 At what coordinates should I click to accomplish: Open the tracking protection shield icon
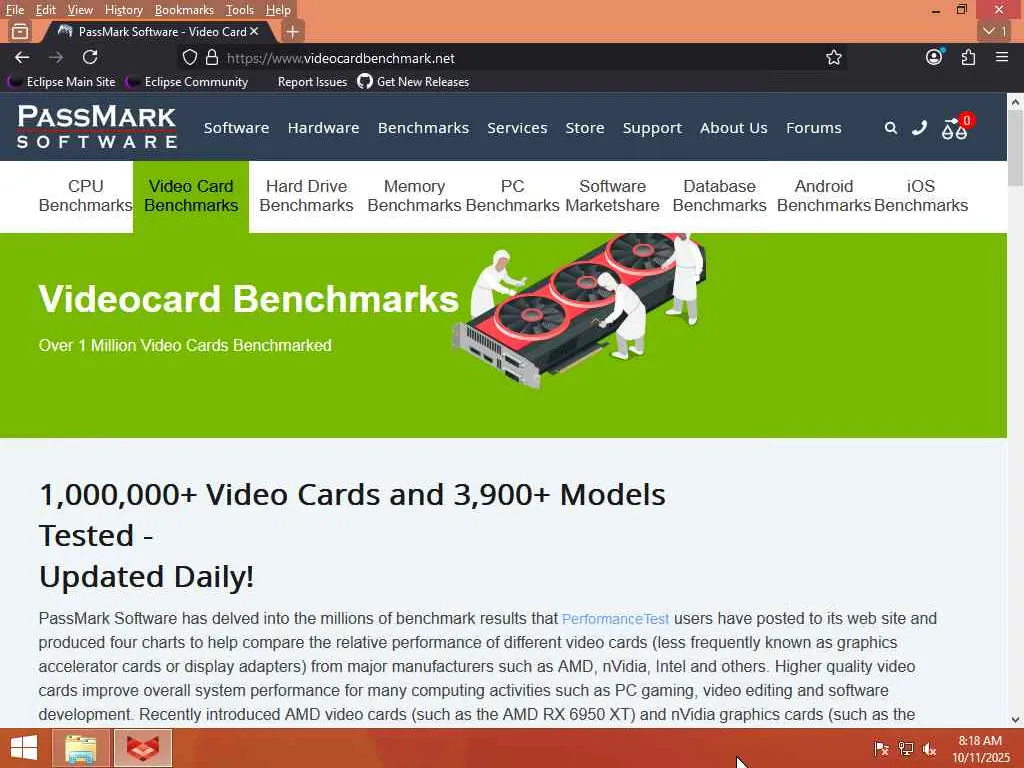click(x=189, y=57)
